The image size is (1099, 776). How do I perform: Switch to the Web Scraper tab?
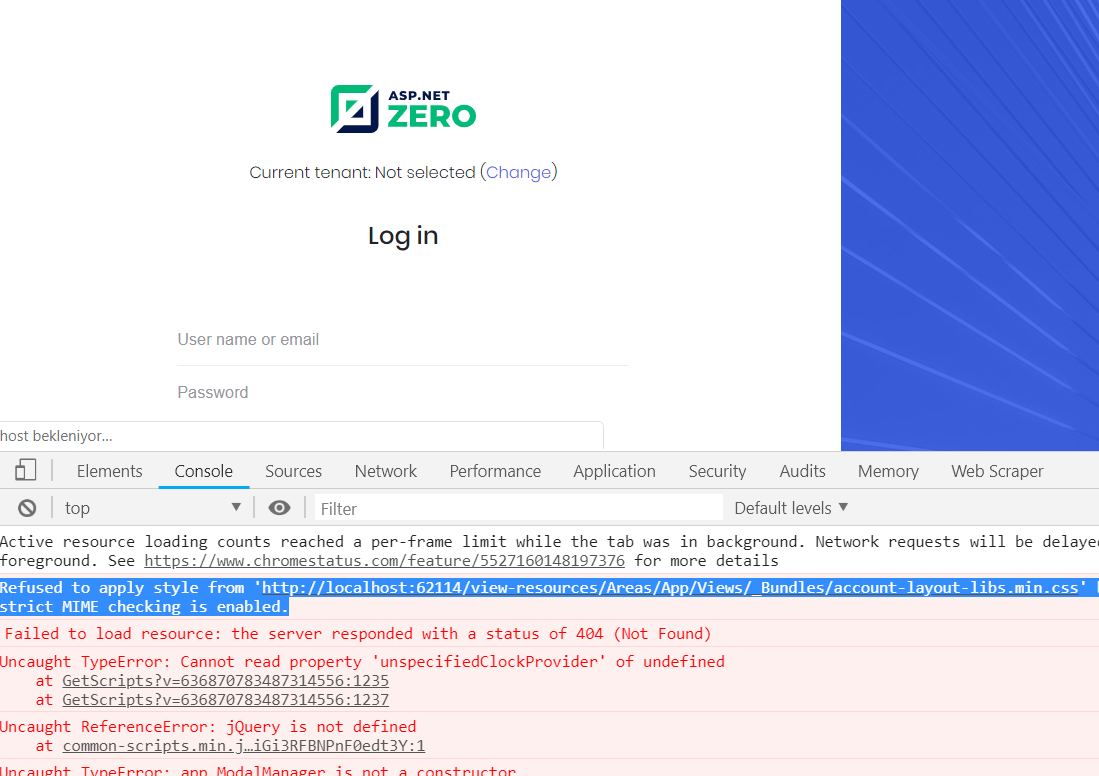pos(997,471)
